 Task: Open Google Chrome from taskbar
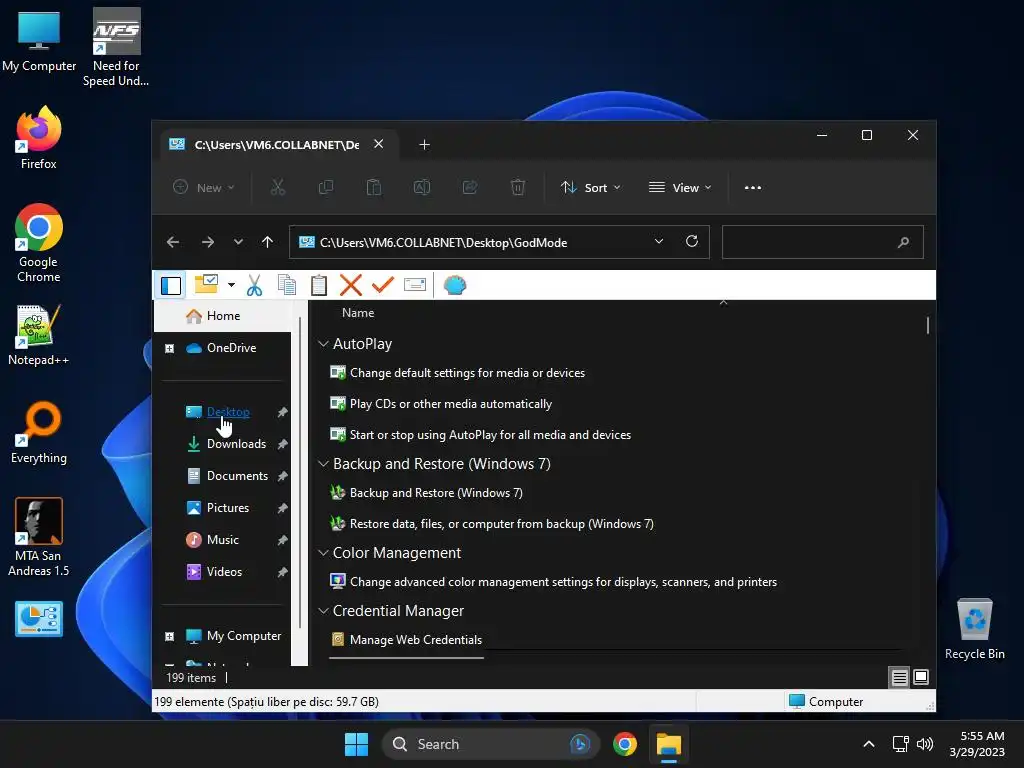click(x=625, y=744)
